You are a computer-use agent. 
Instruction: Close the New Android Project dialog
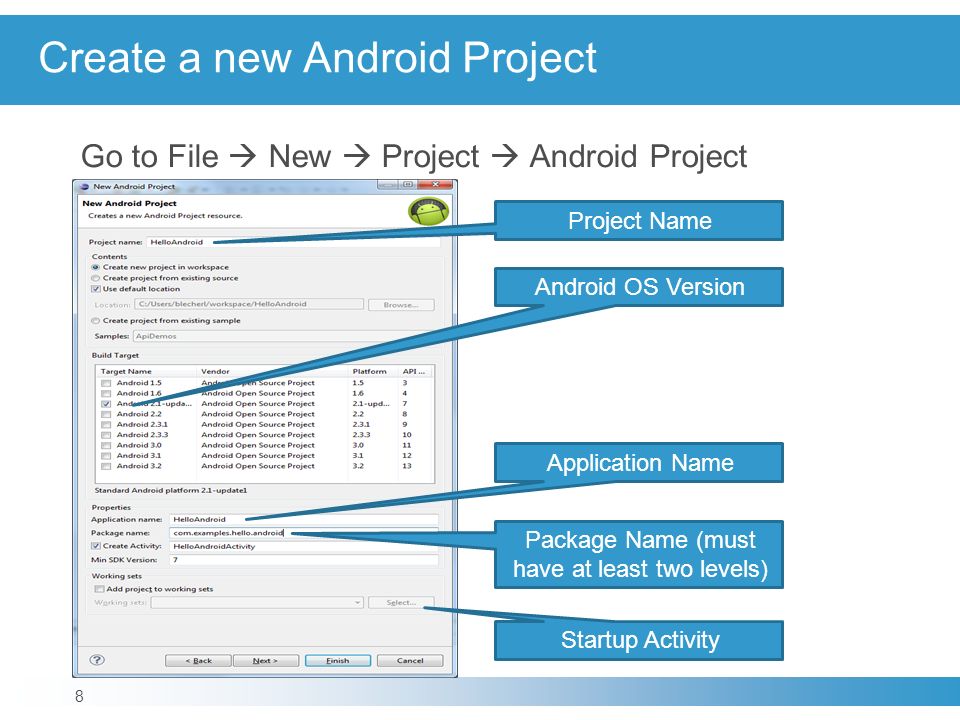pos(435,184)
